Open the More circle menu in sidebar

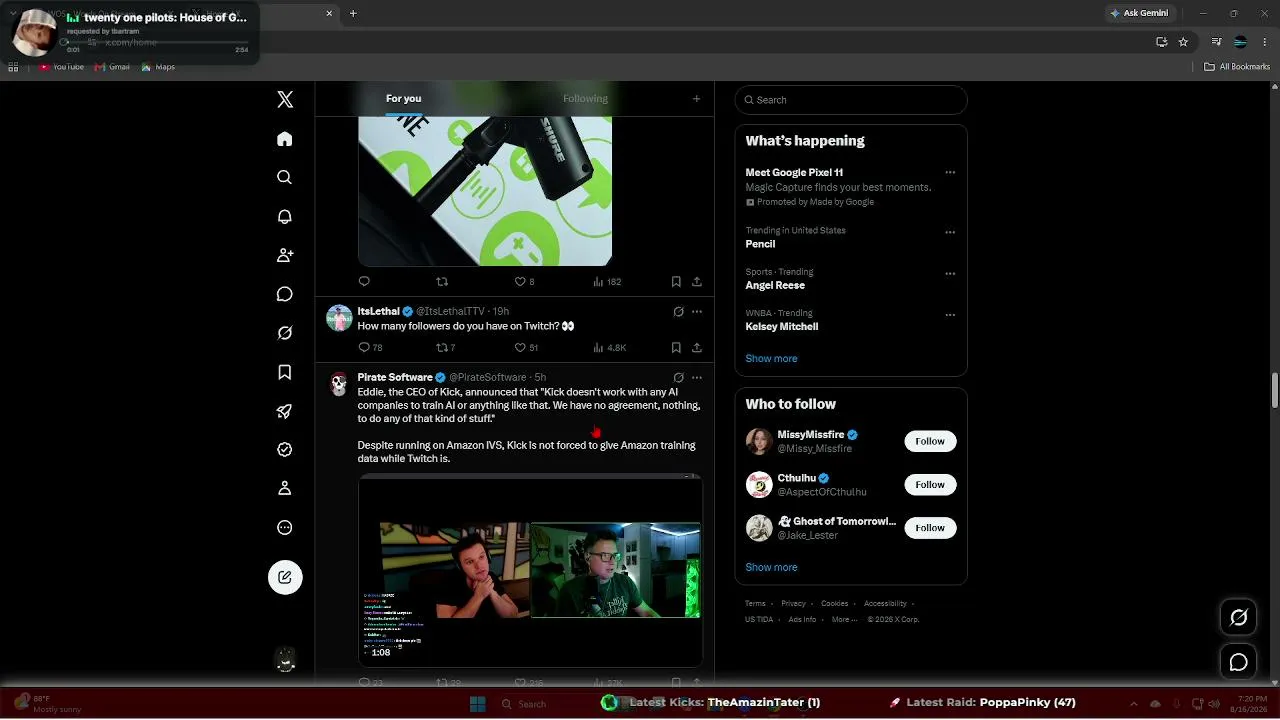click(x=285, y=528)
